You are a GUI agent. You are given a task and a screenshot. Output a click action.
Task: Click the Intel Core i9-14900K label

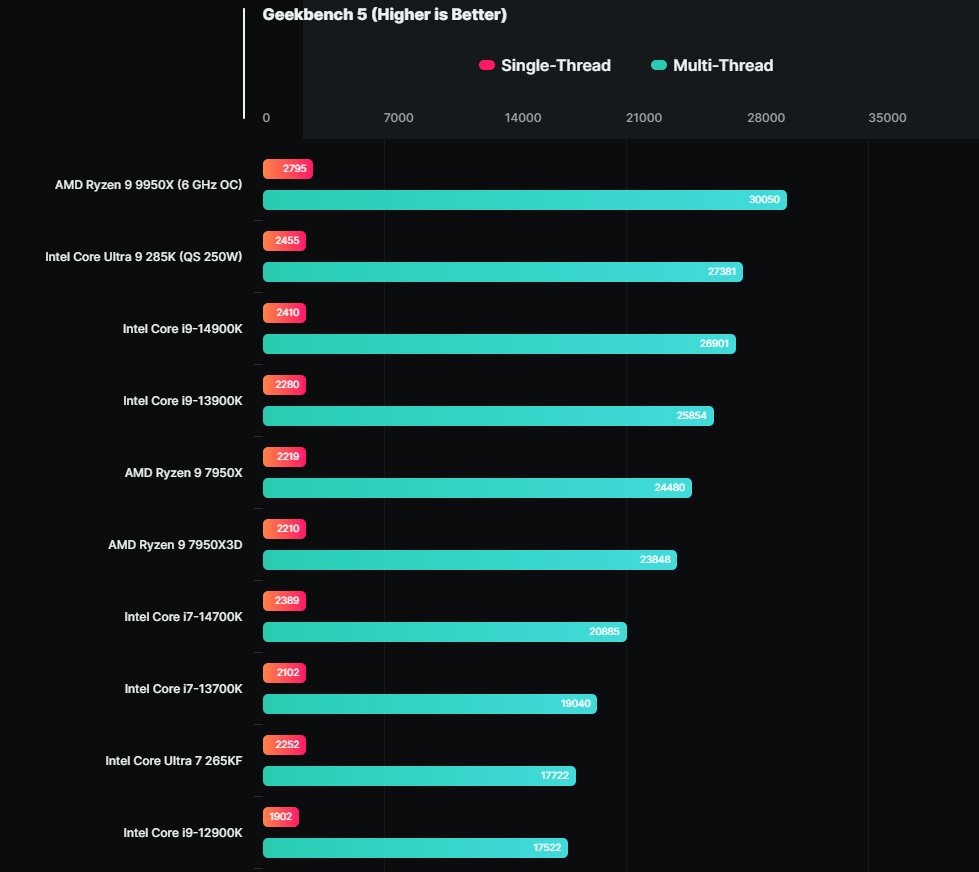(x=182, y=329)
